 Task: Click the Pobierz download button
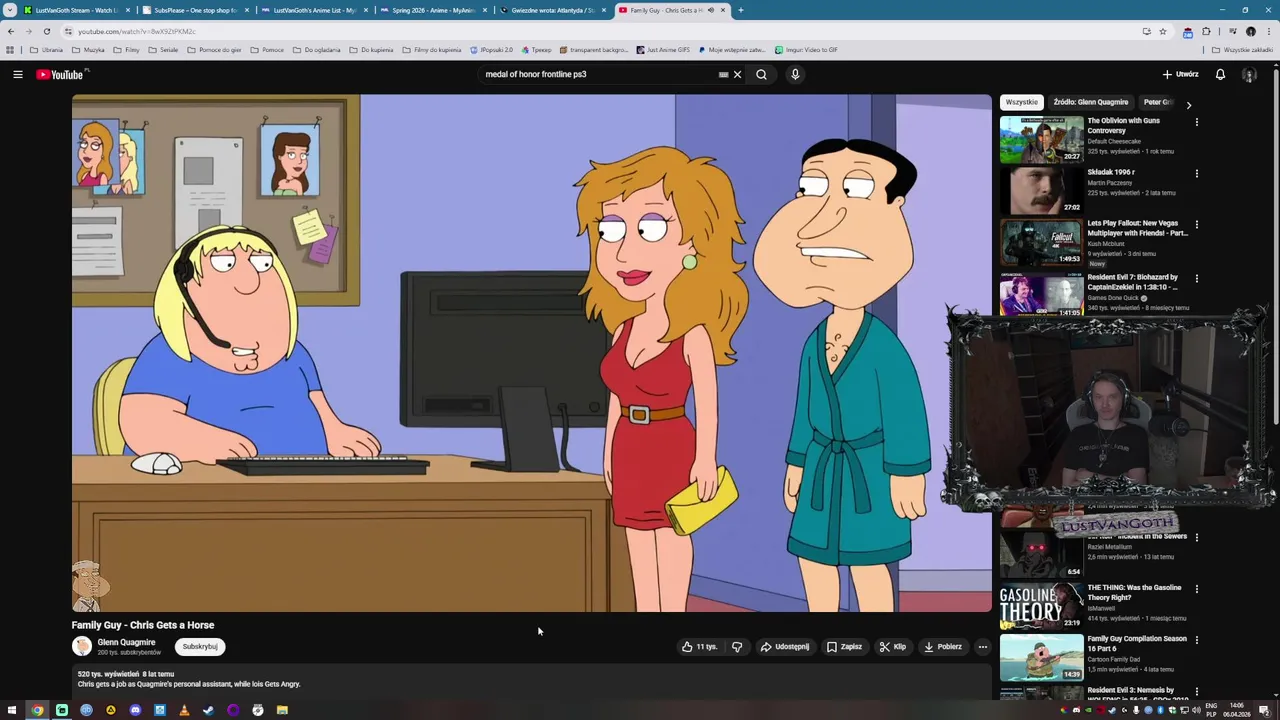coord(943,647)
